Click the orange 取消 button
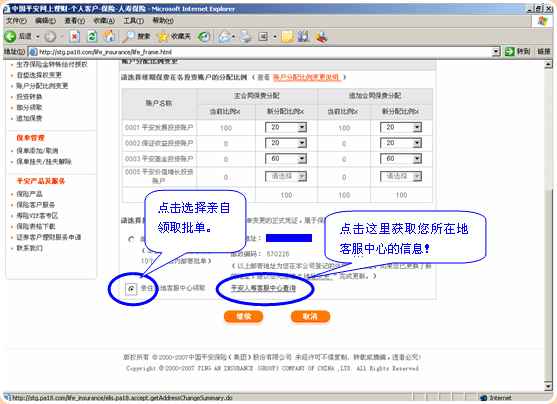 tap(310, 317)
